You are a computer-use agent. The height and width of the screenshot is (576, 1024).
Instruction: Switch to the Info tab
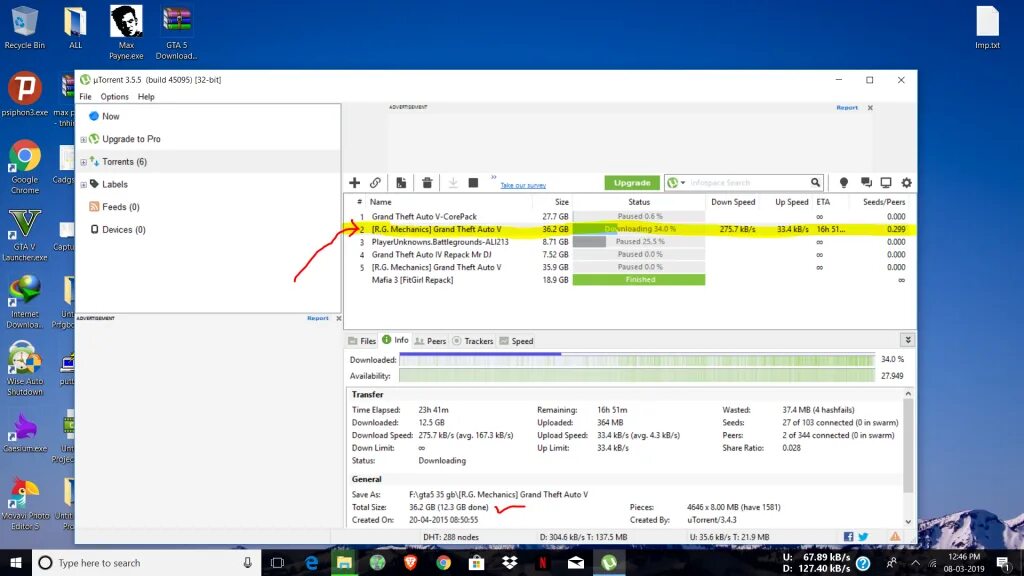[x=395, y=340]
